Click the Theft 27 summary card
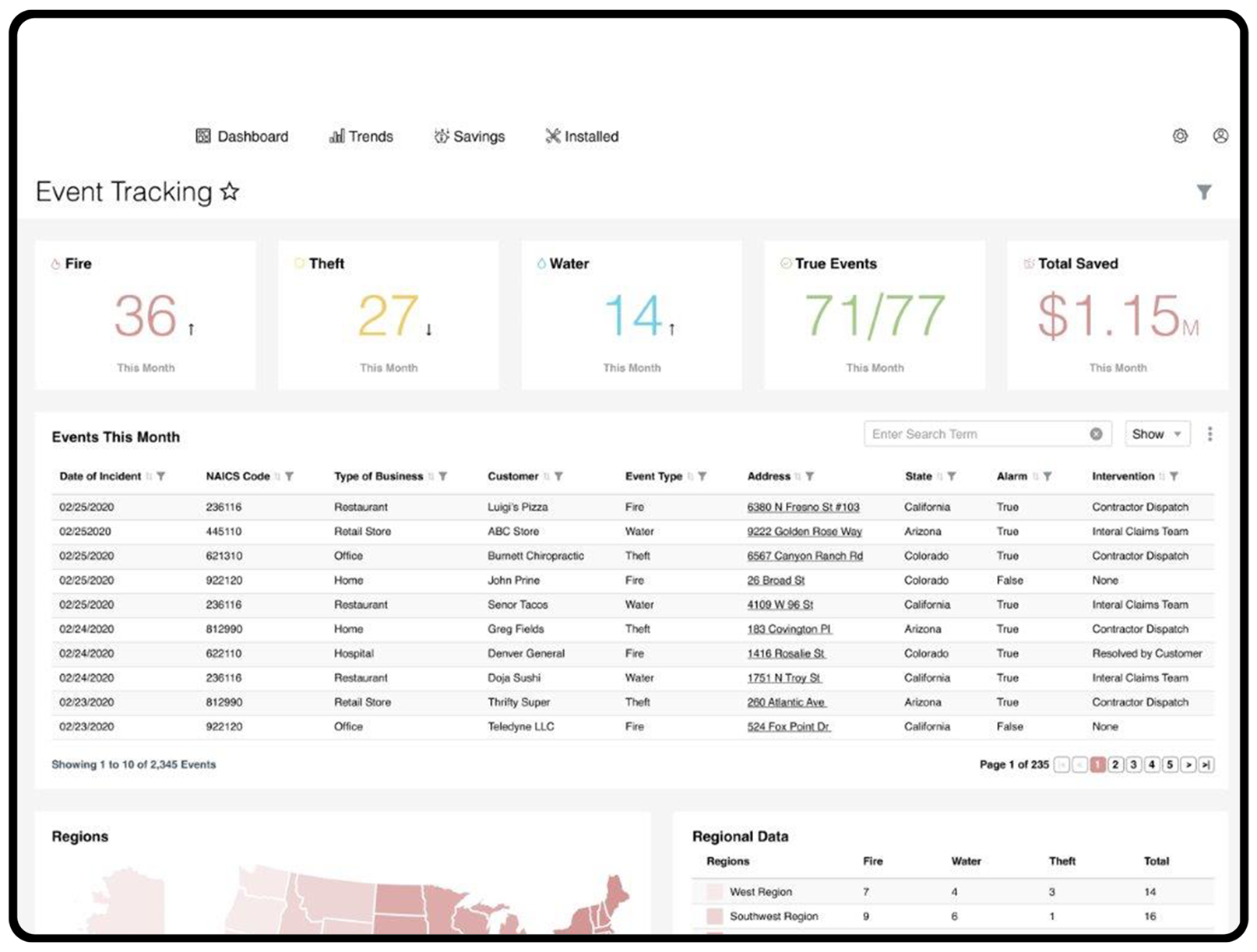1257x952 pixels. [389, 315]
